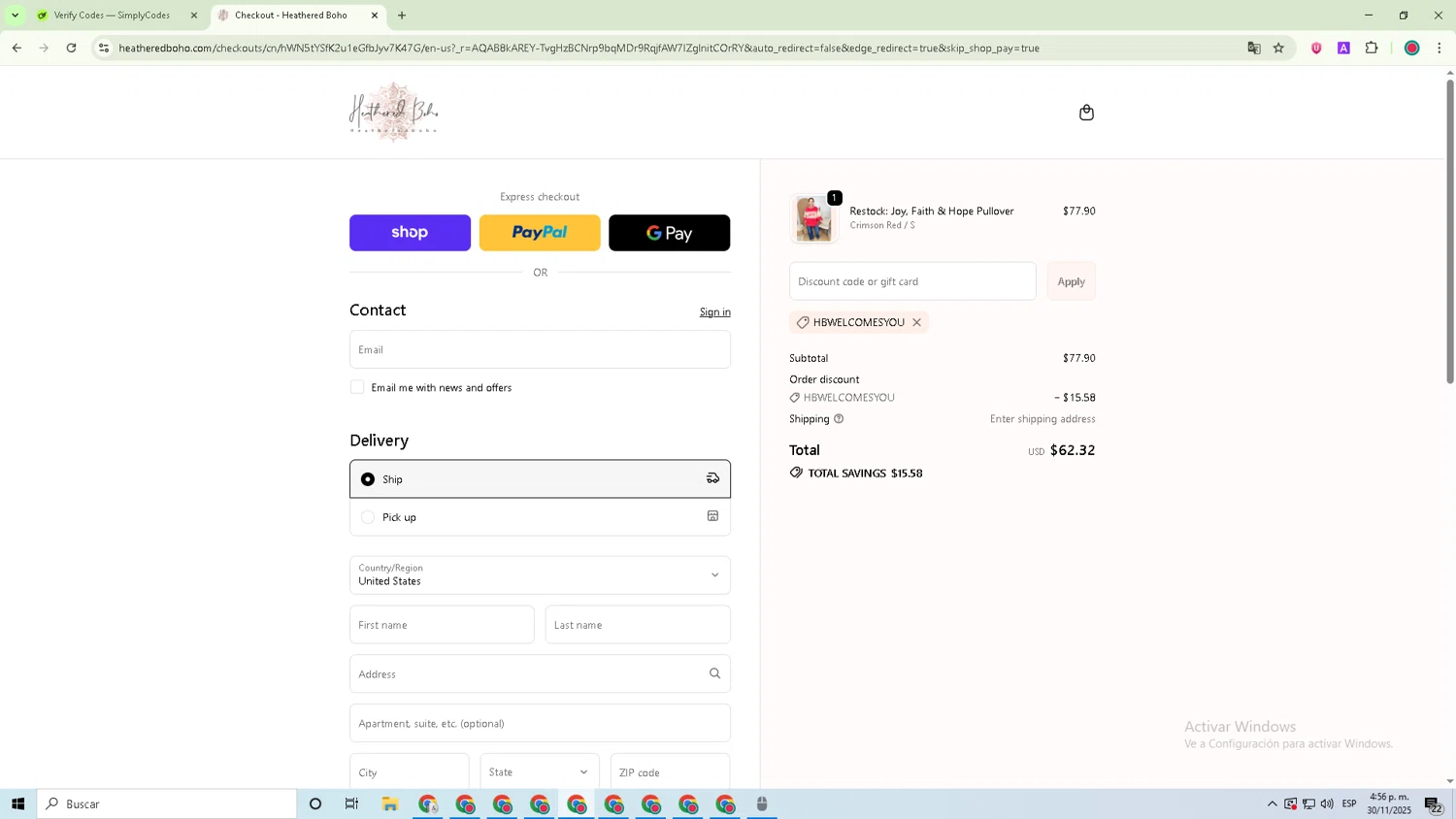1456x819 pixels.
Task: Pay with Shop Pay button
Action: point(410,233)
